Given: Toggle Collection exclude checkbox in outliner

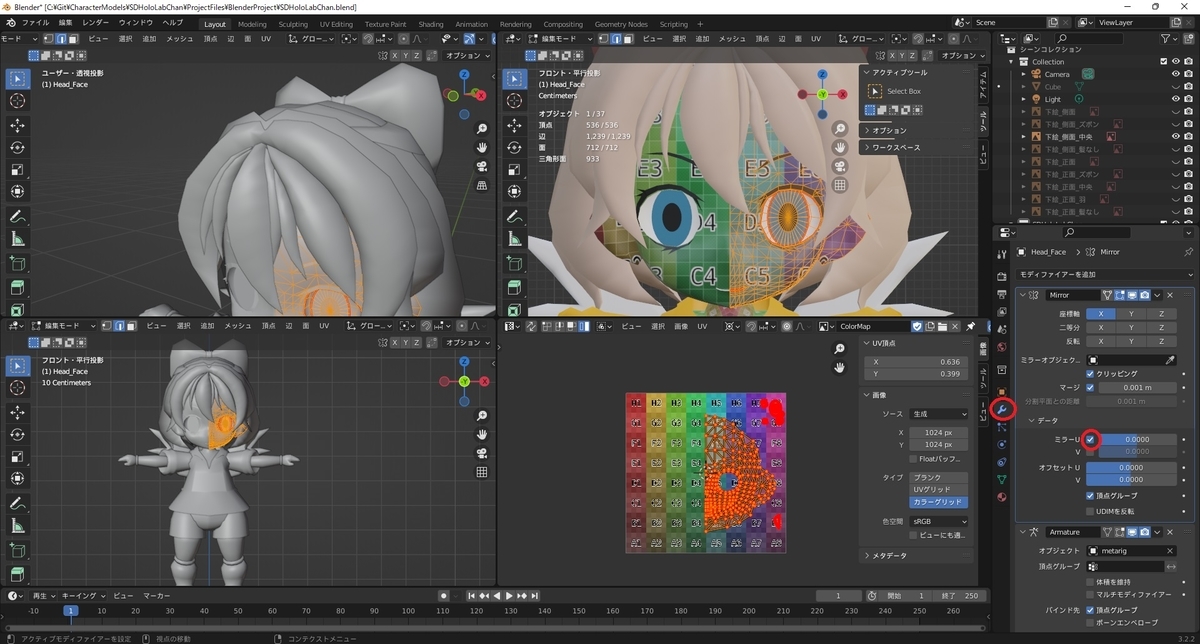Looking at the screenshot, I should tap(1162, 62).
